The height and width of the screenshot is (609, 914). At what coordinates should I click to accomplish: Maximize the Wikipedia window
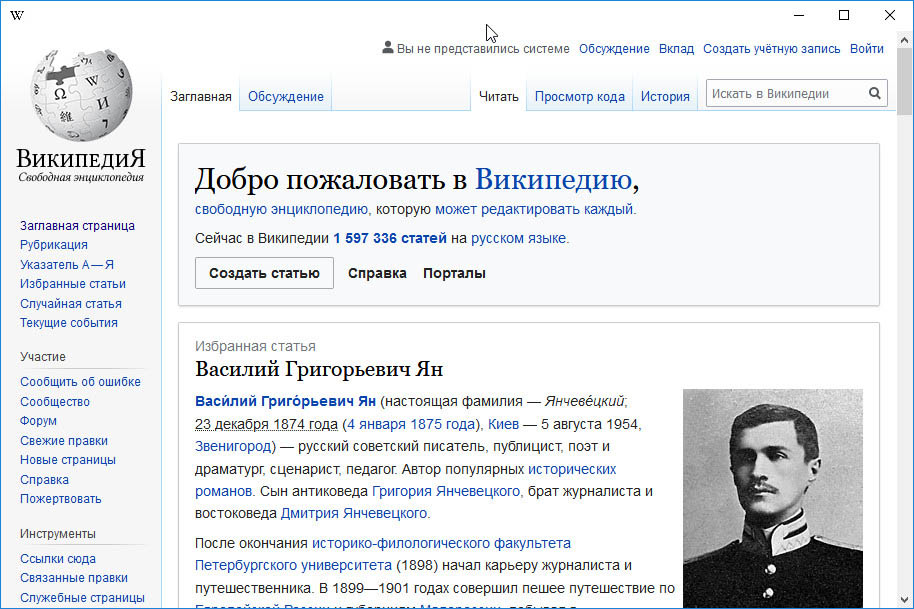click(x=843, y=15)
